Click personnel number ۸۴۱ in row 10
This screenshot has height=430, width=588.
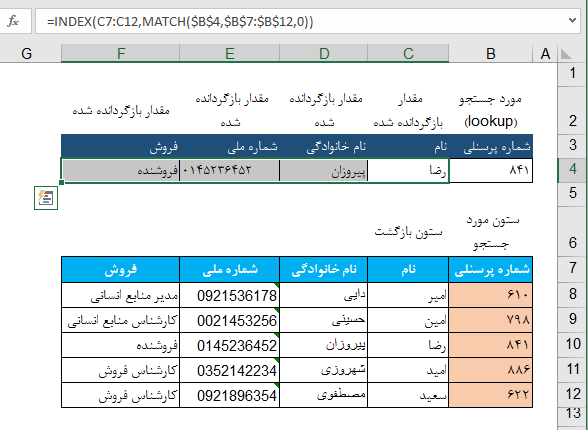click(490, 345)
